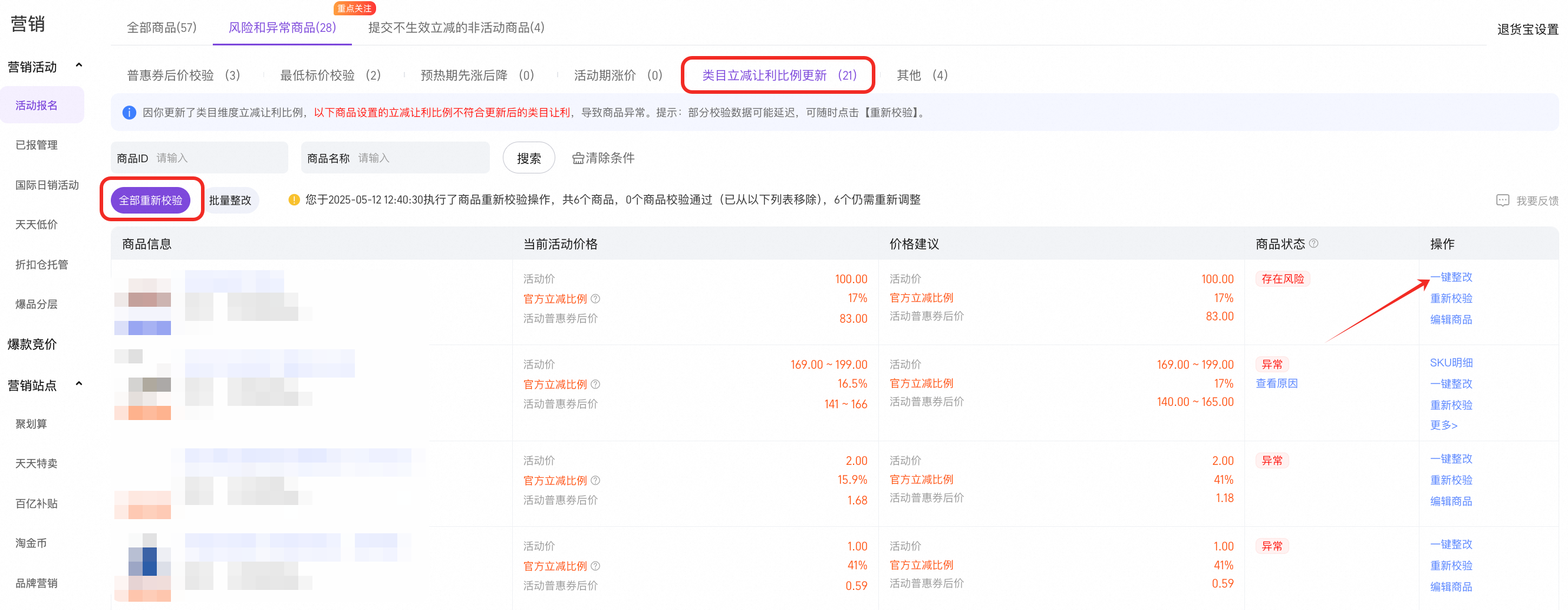Switch to 全部商品(57) tab
1568x610 pixels.
tap(162, 27)
